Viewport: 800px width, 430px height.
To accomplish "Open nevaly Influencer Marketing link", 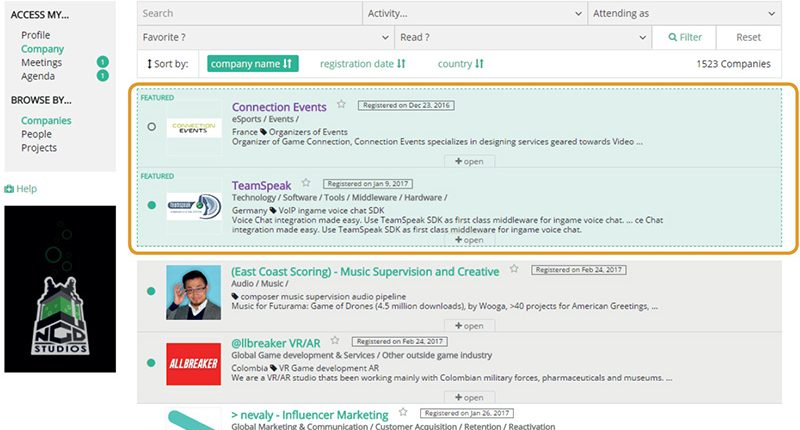I will tap(310, 415).
